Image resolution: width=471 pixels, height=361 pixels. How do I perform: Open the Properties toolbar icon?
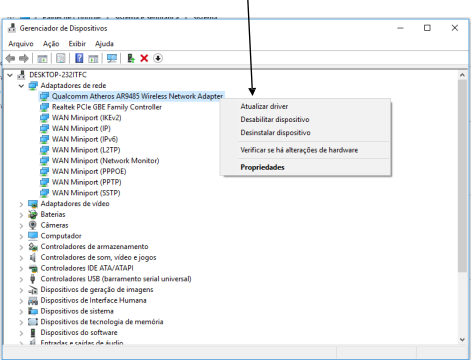[61, 58]
